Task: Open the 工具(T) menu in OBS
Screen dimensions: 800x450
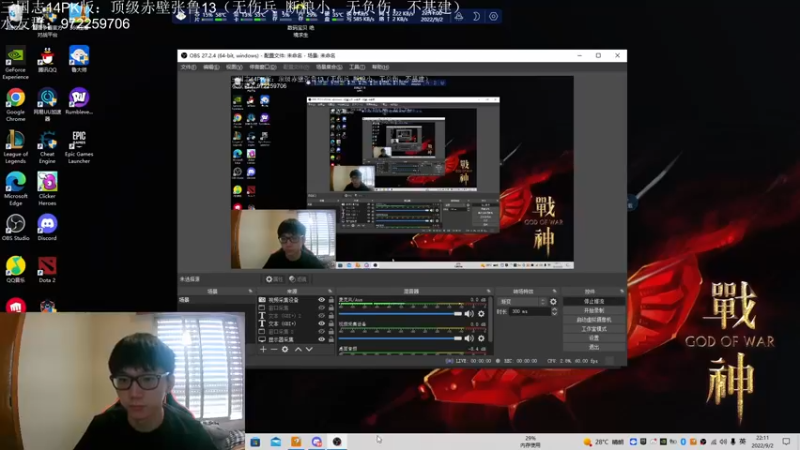Action: pyautogui.click(x=357, y=67)
